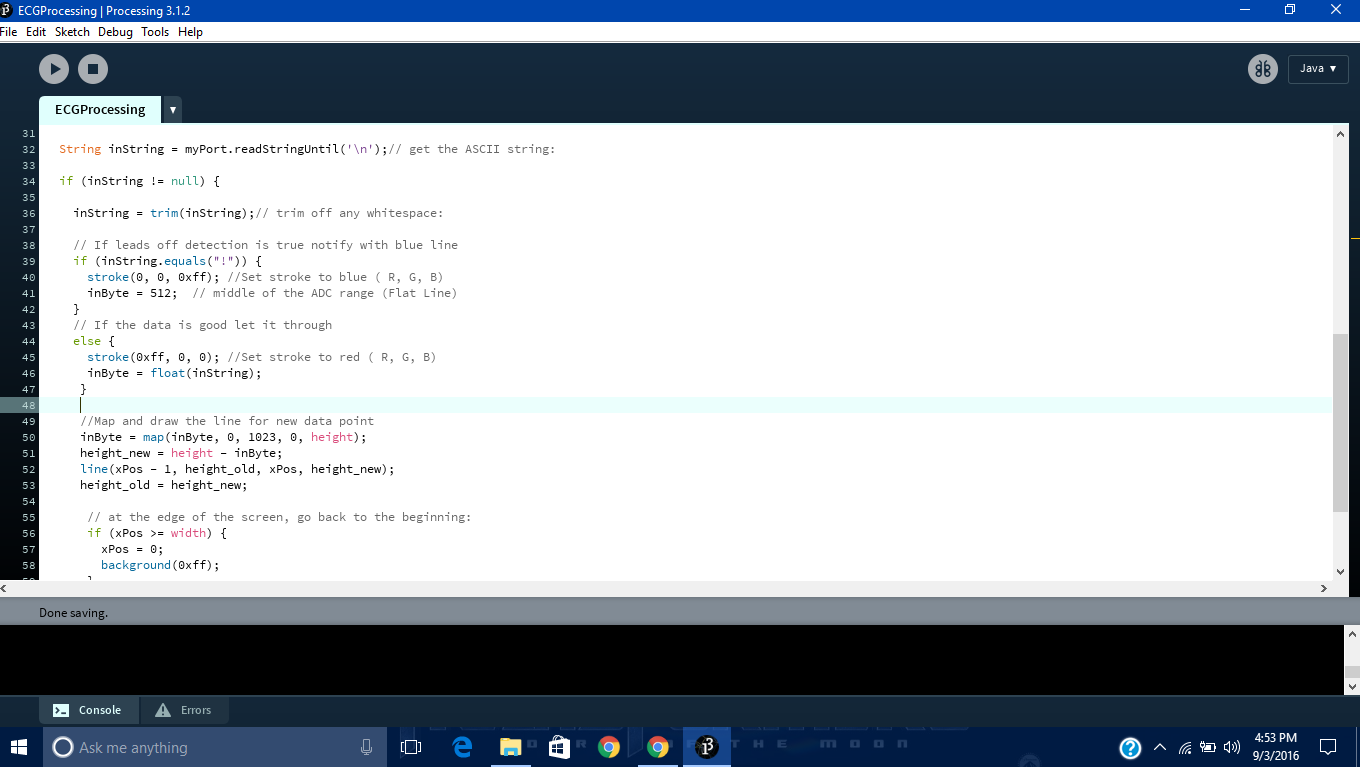This screenshot has width=1360, height=772.
Task: Click 'if (xPos >= width)' line
Action: [x=157, y=533]
